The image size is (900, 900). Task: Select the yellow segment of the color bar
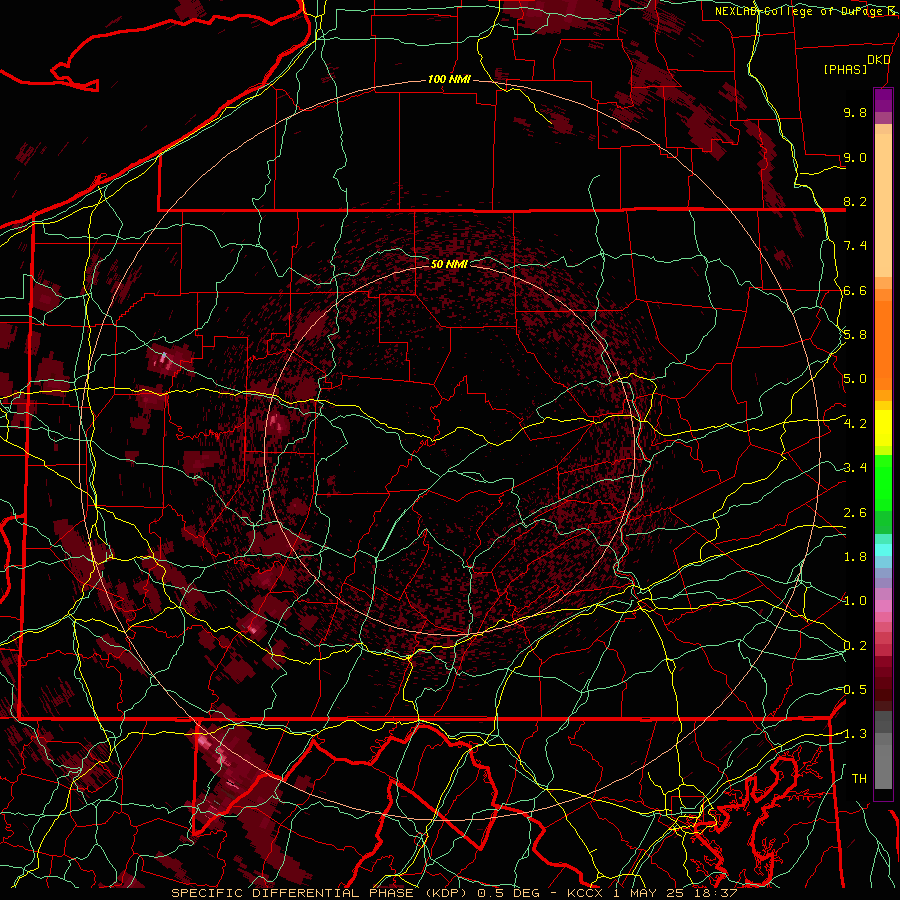click(x=883, y=428)
